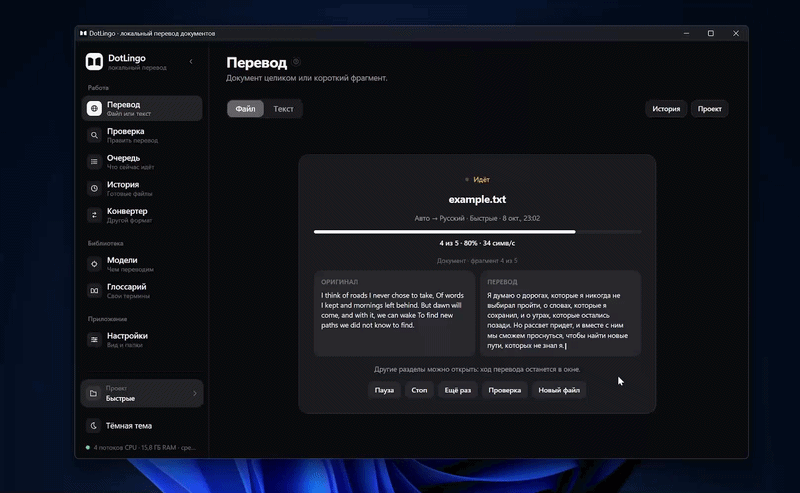
Task: Click the Новый файл button
Action: 559,390
